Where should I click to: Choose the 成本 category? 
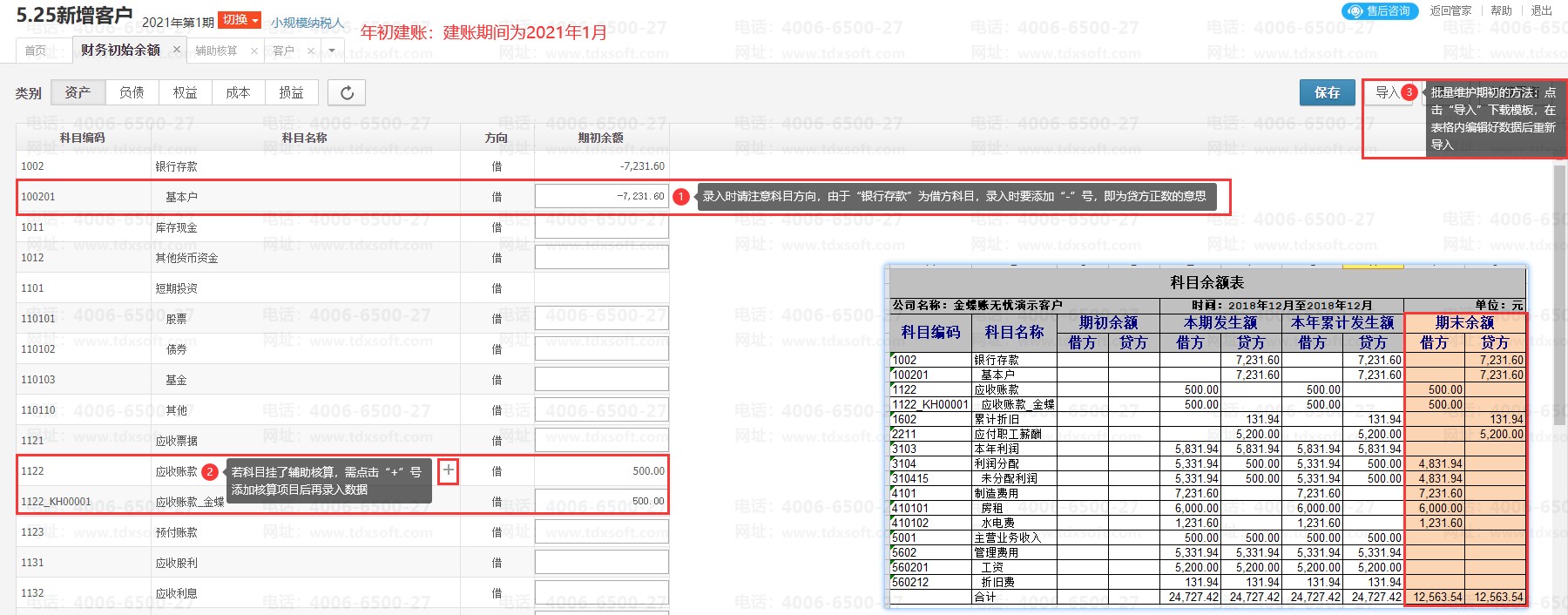pyautogui.click(x=238, y=92)
